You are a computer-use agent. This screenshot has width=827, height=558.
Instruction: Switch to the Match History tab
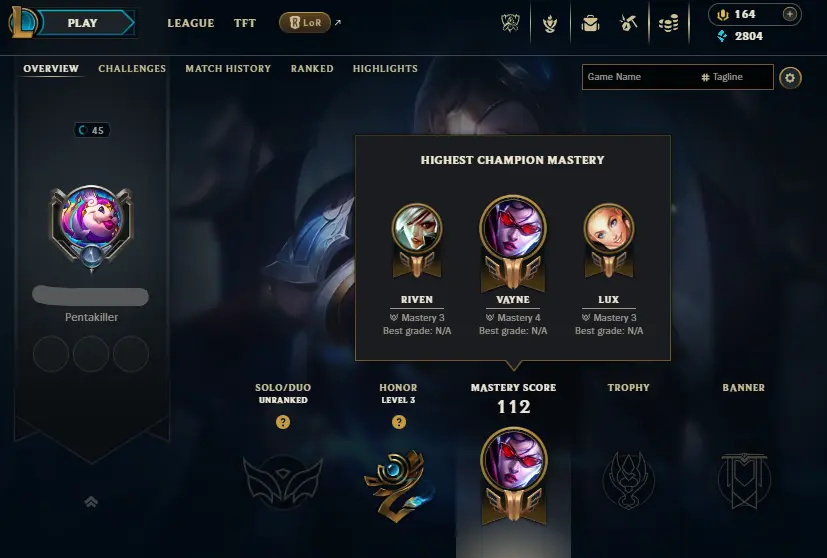(x=228, y=69)
